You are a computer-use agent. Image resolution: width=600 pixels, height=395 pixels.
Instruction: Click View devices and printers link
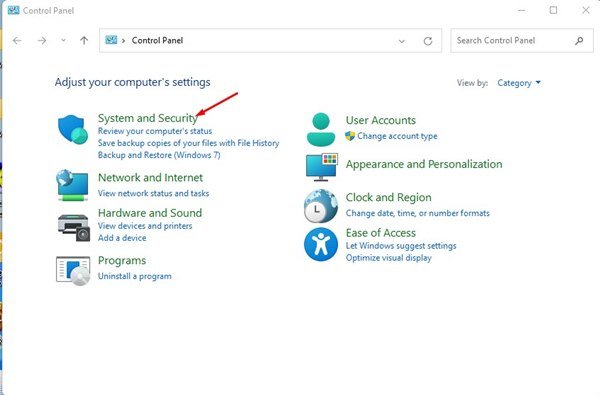pyautogui.click(x=145, y=226)
